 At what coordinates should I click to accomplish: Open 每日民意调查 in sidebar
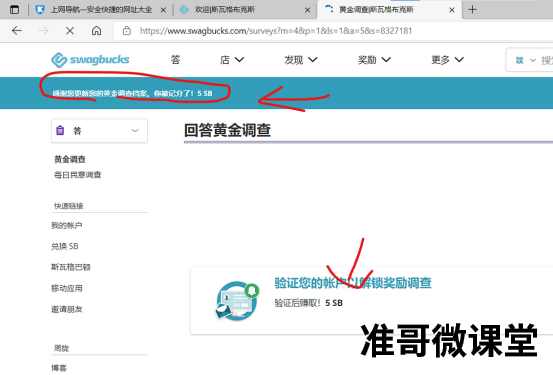pos(78,175)
